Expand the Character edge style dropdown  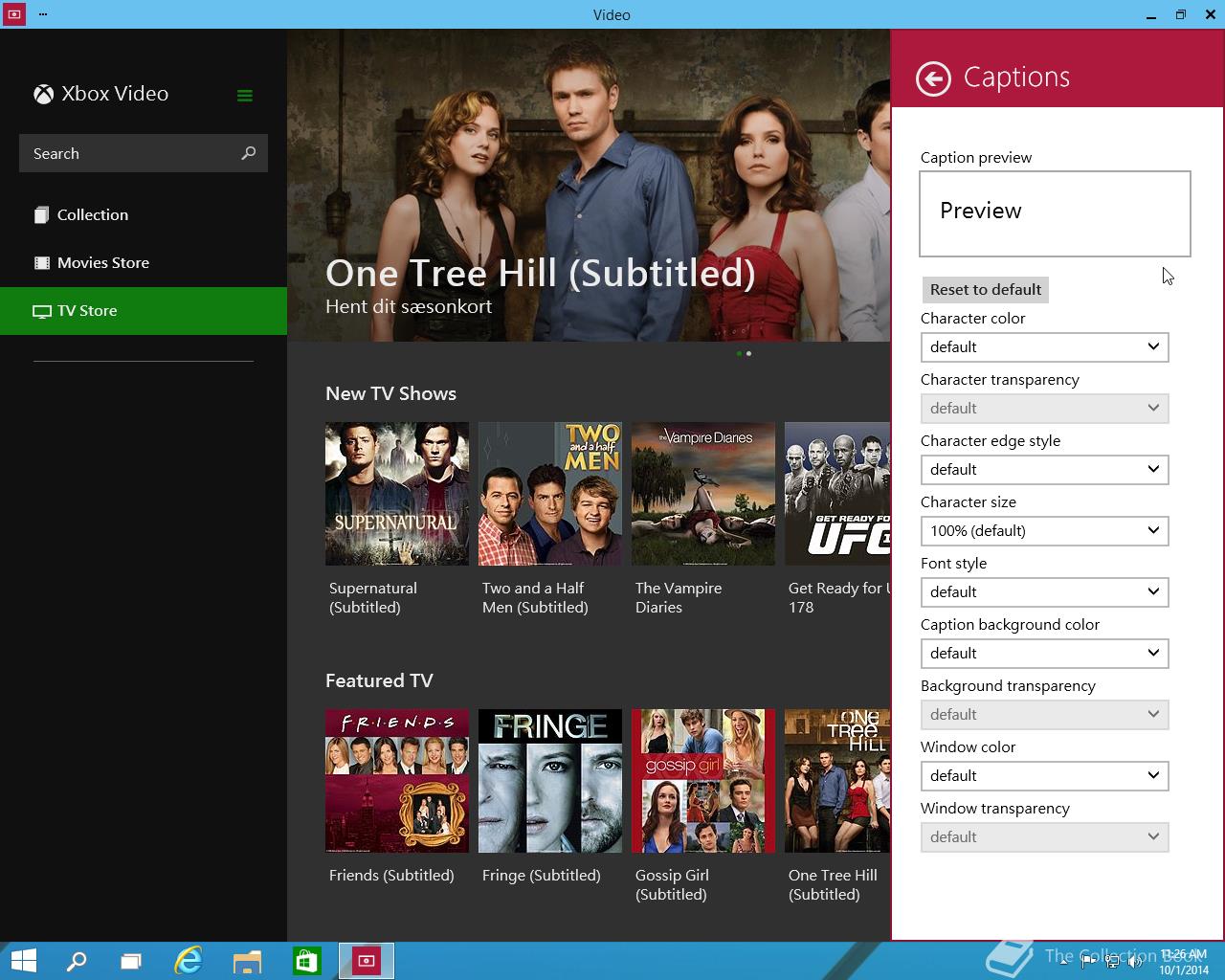pyautogui.click(x=1044, y=469)
